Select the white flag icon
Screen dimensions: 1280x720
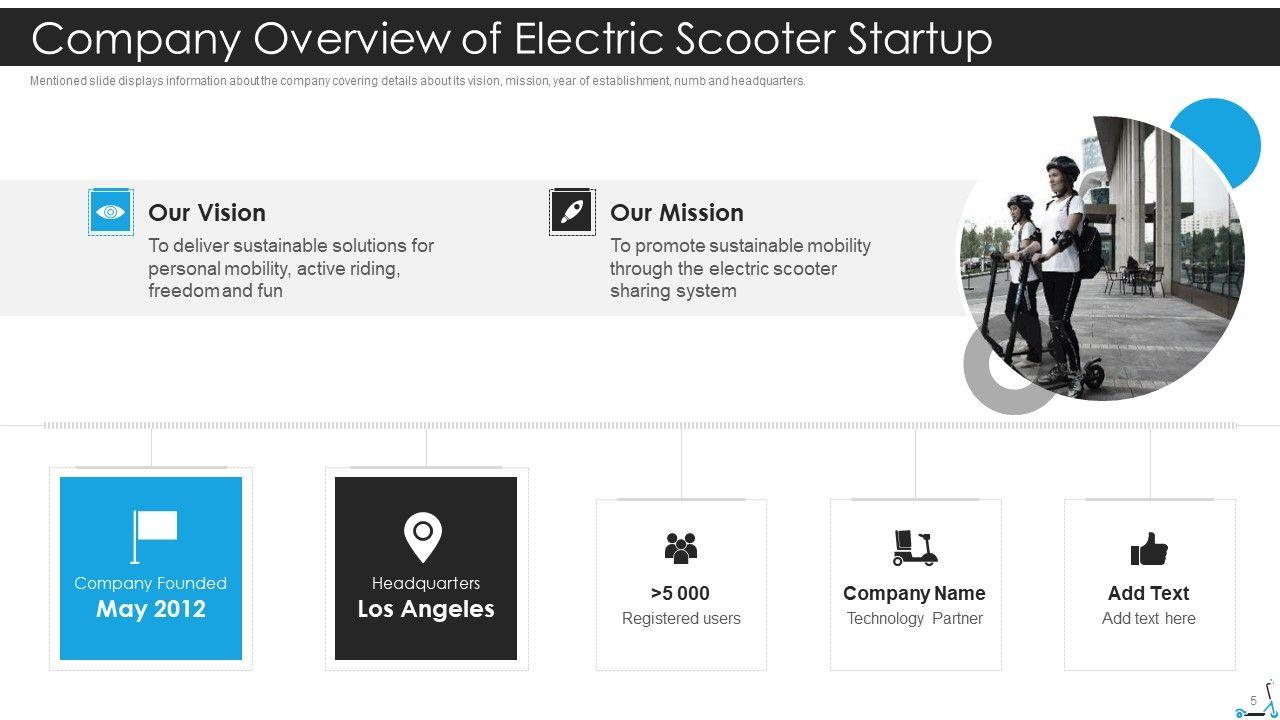tap(154, 536)
